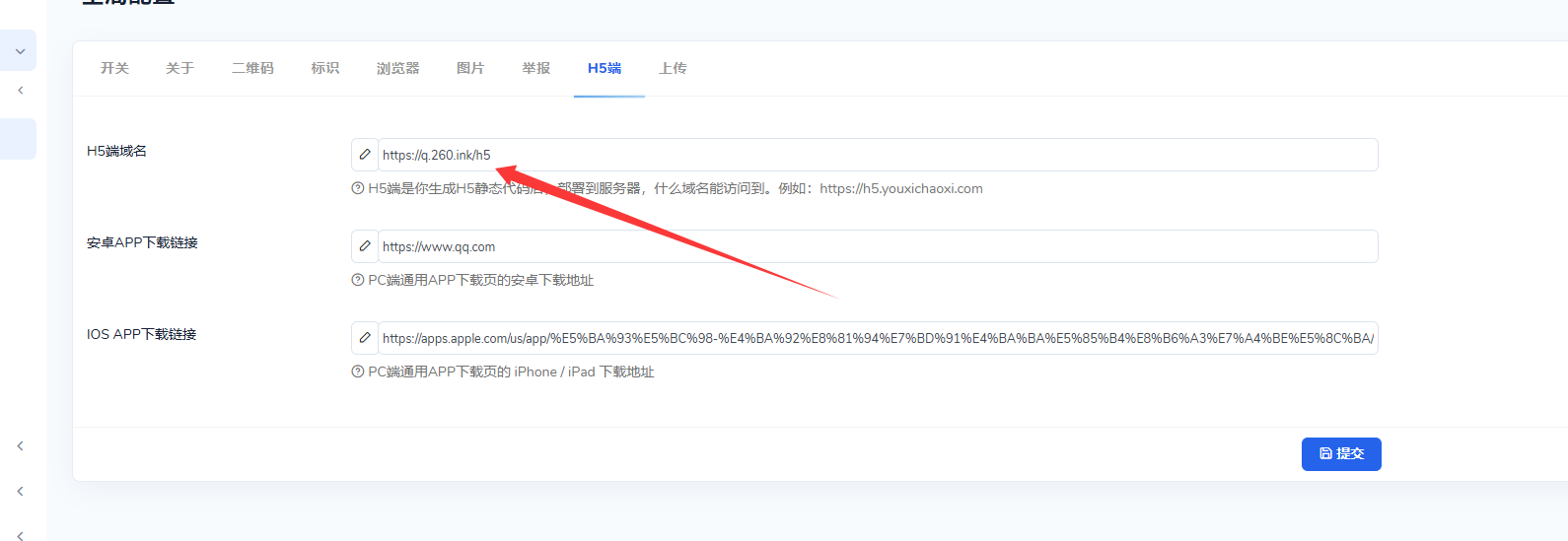Select the 举报 tab
This screenshot has width=1568, height=541.
pyautogui.click(x=535, y=68)
